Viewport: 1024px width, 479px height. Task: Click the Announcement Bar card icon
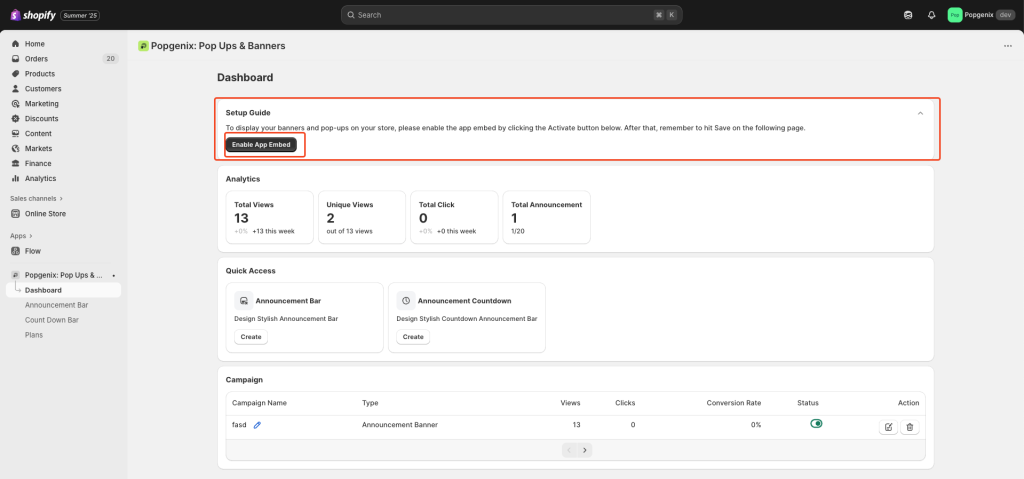244,301
